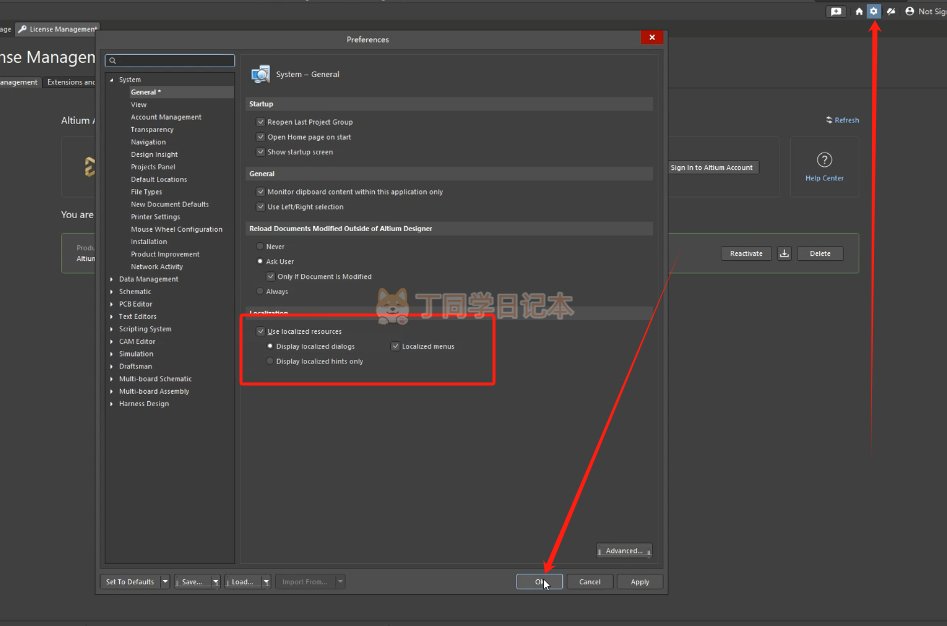Screen dimensions: 947x626
Task: Uncheck the Localized menus option
Action: click(x=395, y=346)
